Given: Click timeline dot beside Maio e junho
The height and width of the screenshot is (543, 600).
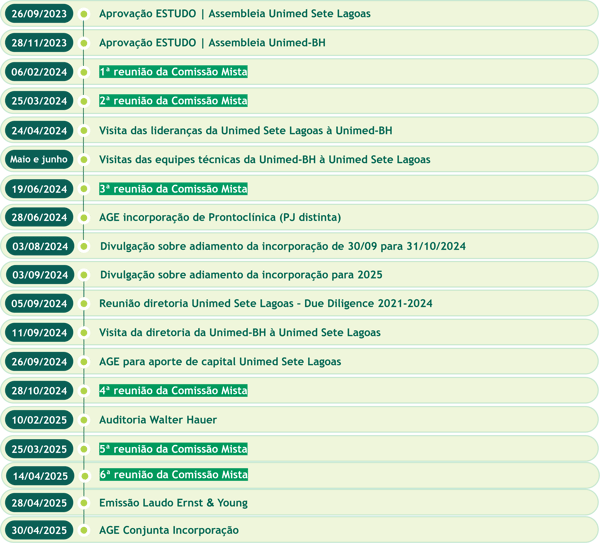Looking at the screenshot, I should (x=84, y=160).
